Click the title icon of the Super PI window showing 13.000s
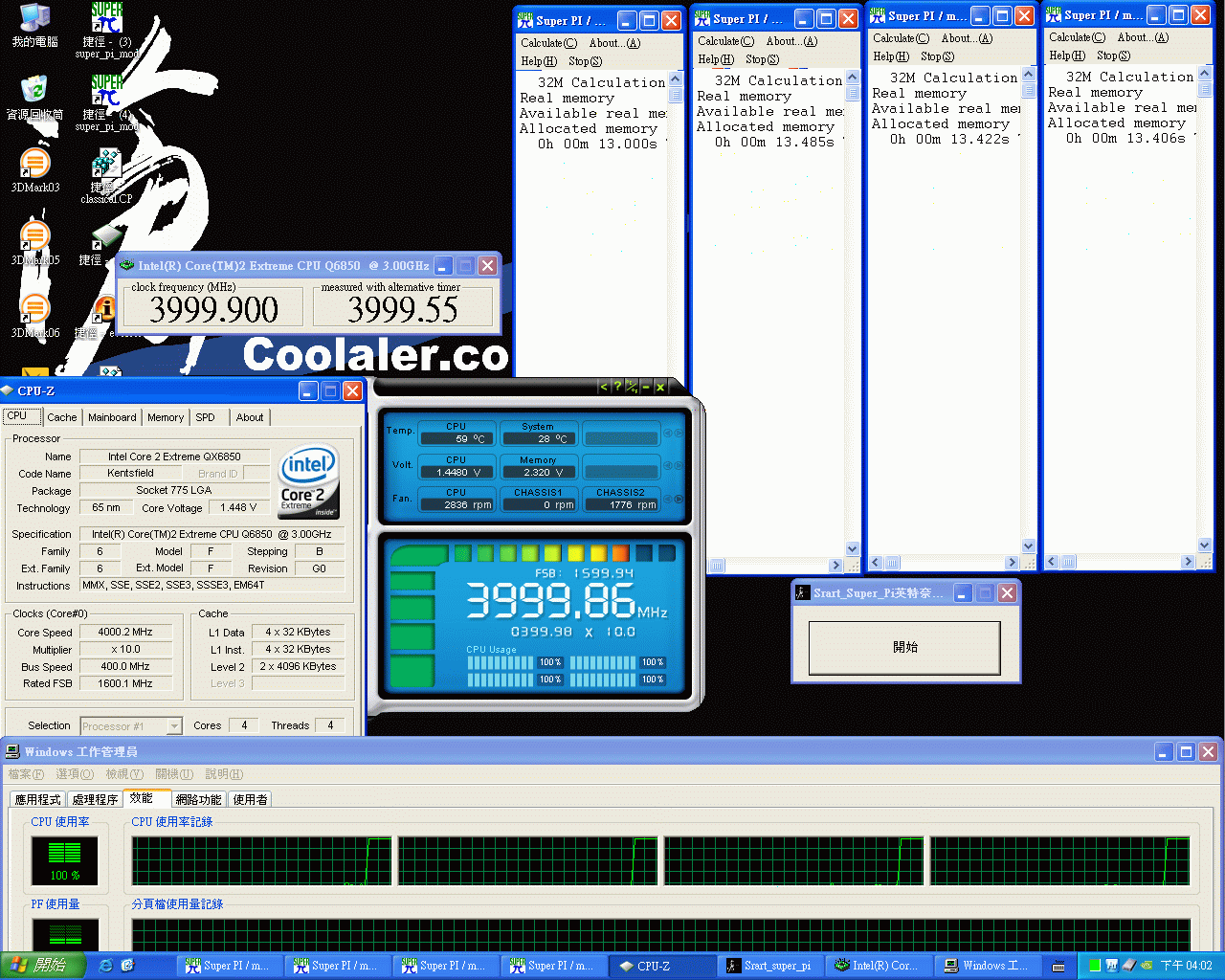 click(525, 20)
